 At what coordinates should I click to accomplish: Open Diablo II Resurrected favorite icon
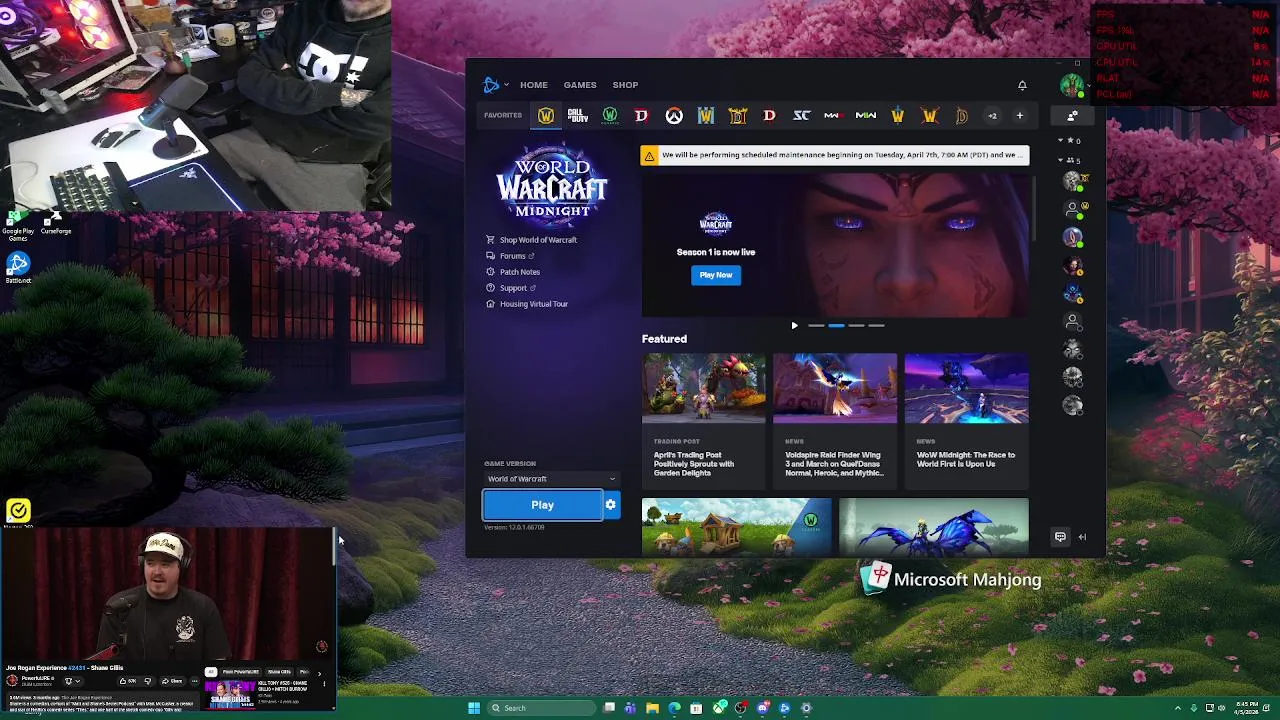coord(738,116)
